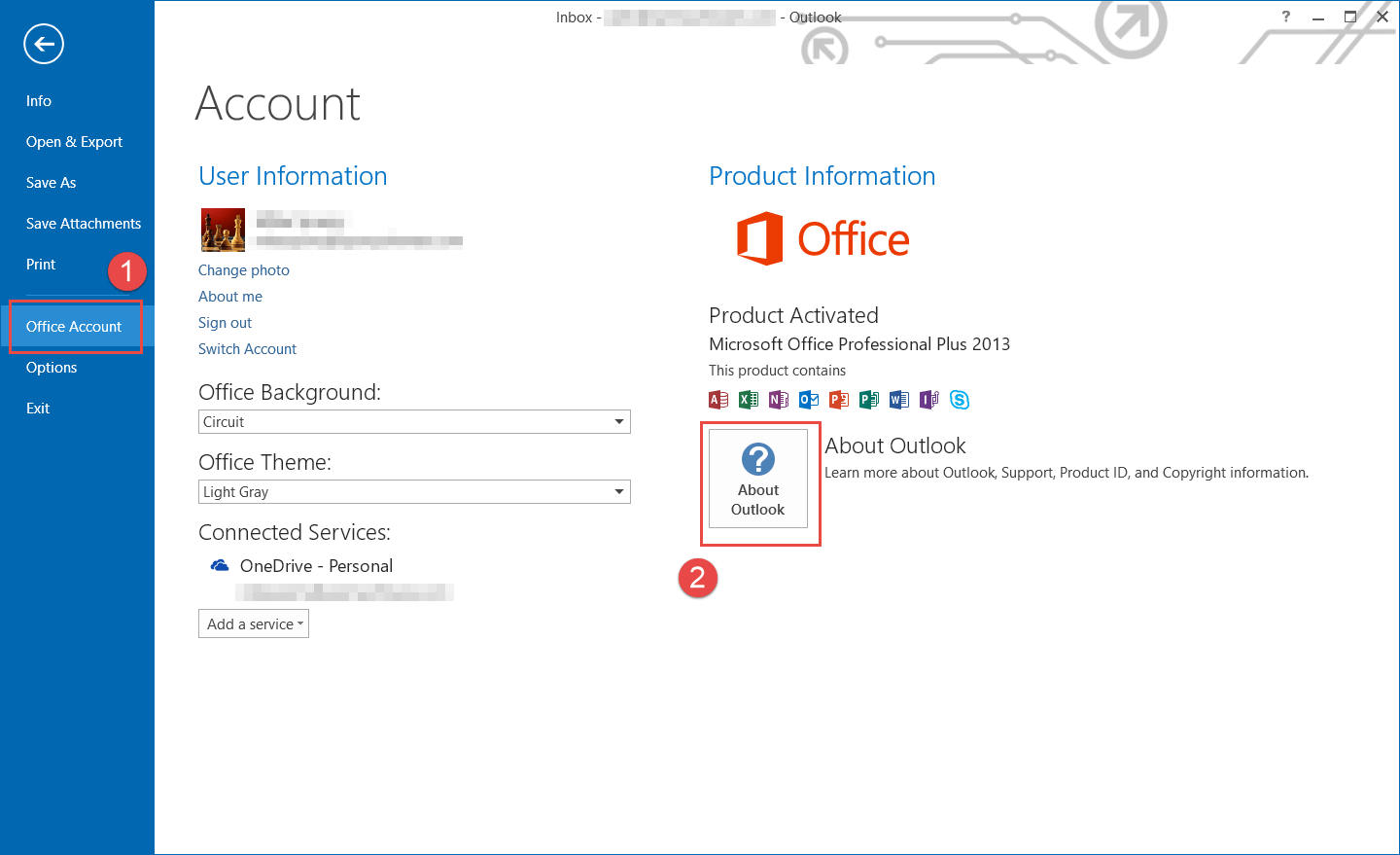
Task: Click the user profile photo
Action: tap(223, 230)
